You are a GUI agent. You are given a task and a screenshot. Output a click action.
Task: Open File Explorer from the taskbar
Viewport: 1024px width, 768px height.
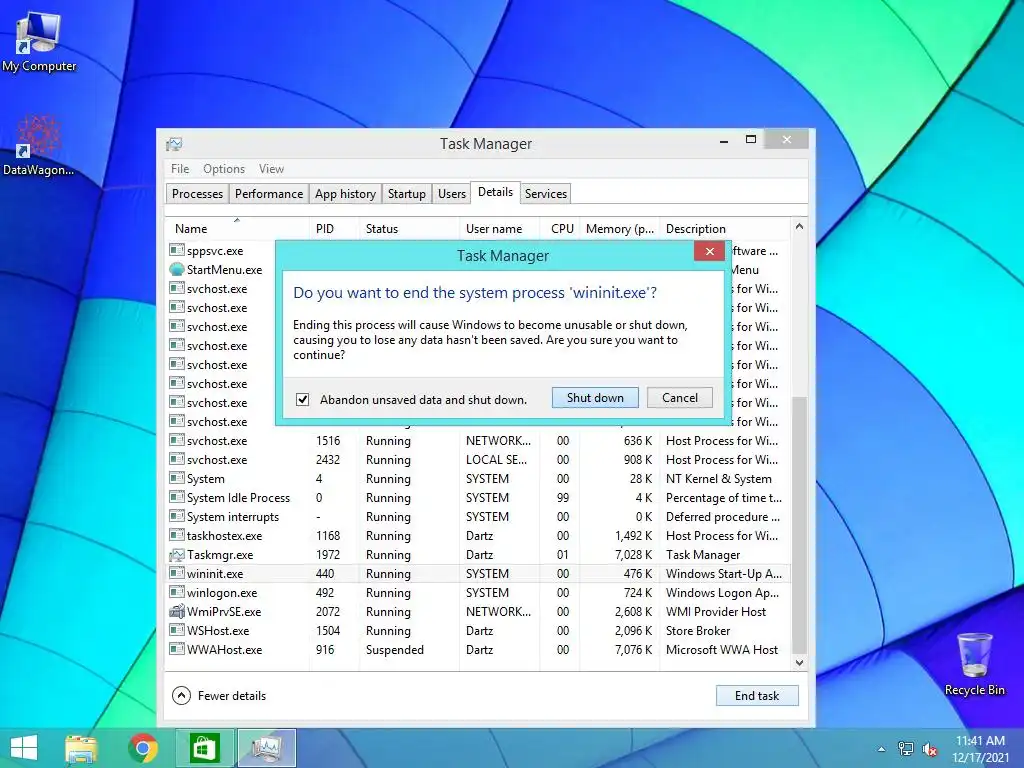point(81,748)
